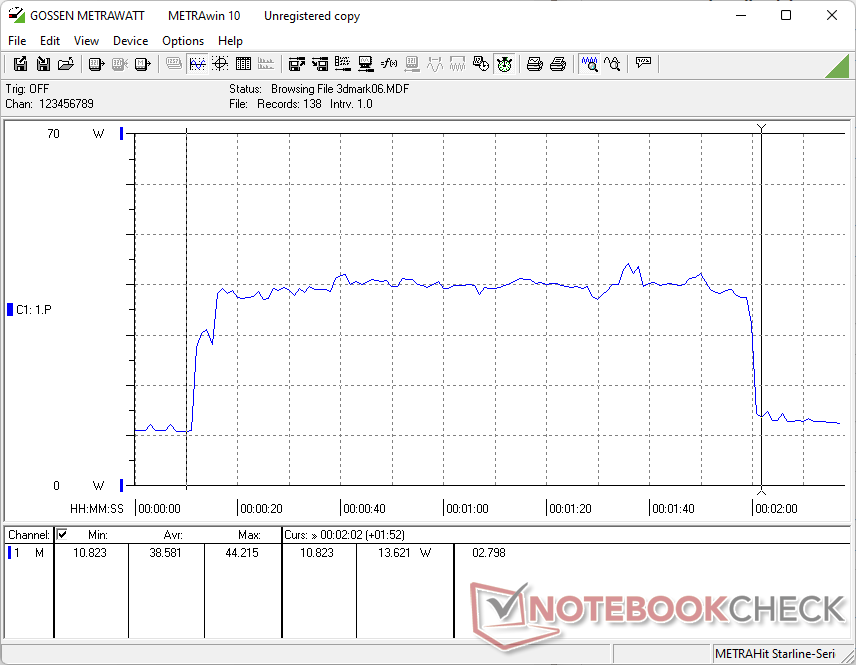The width and height of the screenshot is (856, 665).
Task: Toggle the checkbox next to Channel header
Action: coord(62,535)
